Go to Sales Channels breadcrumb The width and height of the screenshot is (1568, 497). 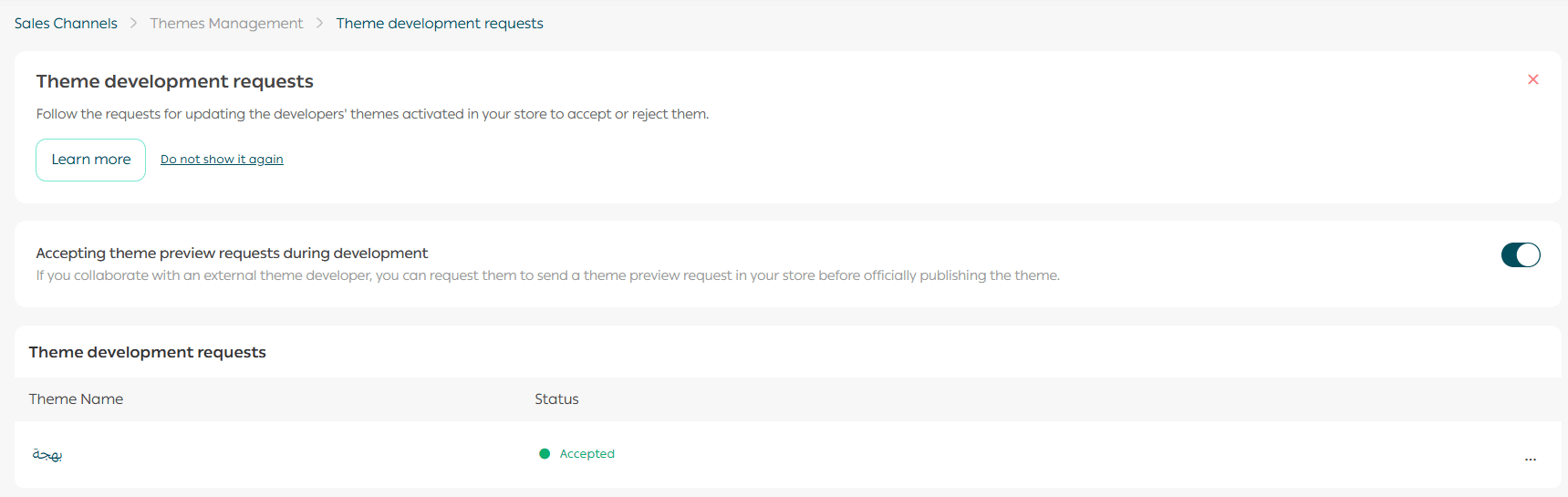coord(66,23)
